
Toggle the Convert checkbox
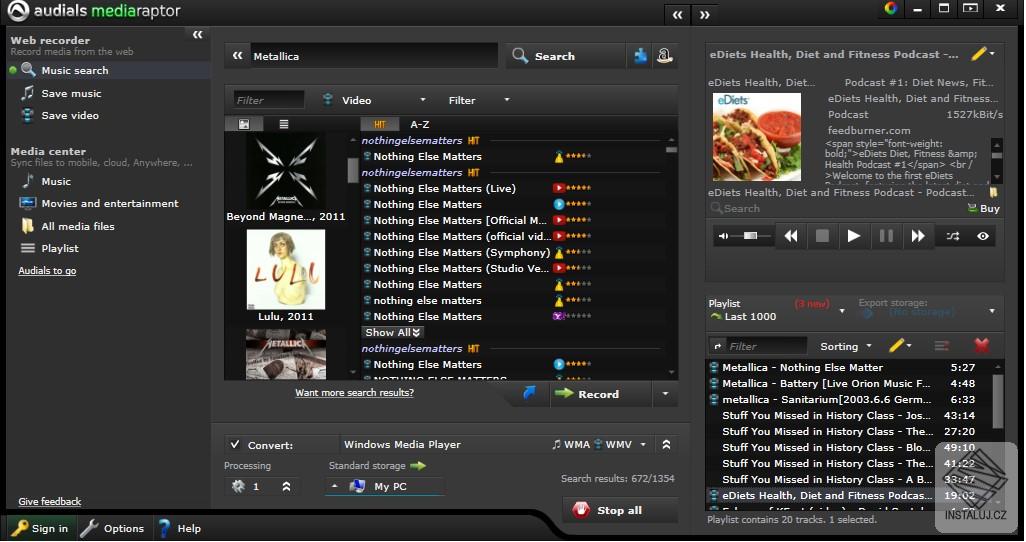pyautogui.click(x=235, y=444)
